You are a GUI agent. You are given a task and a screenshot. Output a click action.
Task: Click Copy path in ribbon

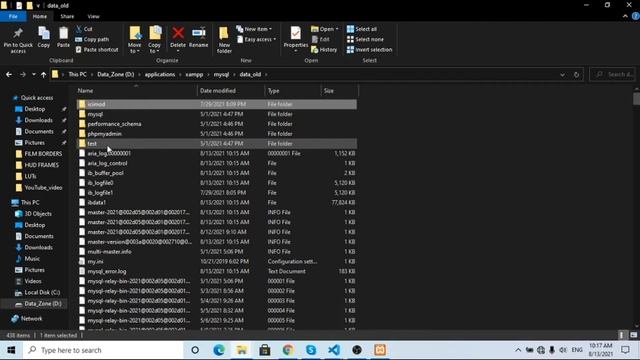pos(92,39)
